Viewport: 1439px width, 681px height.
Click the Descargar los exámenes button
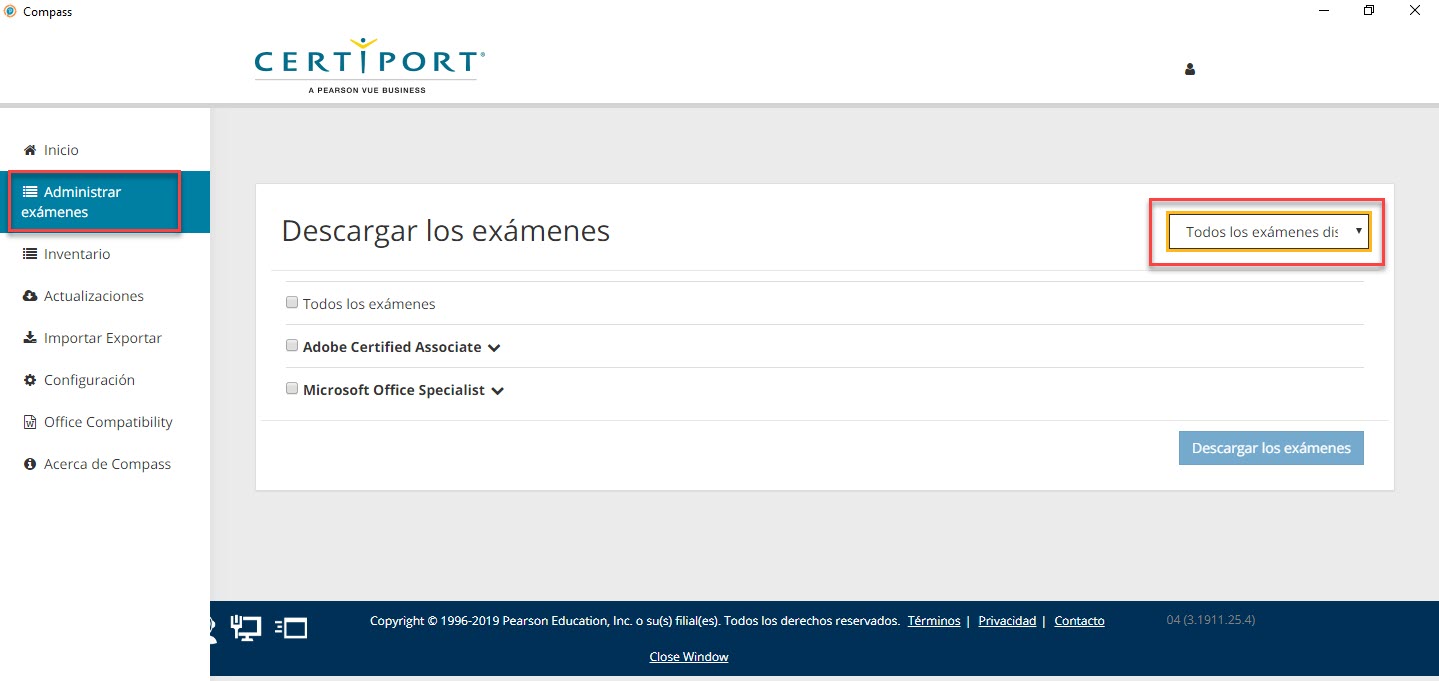click(1271, 448)
